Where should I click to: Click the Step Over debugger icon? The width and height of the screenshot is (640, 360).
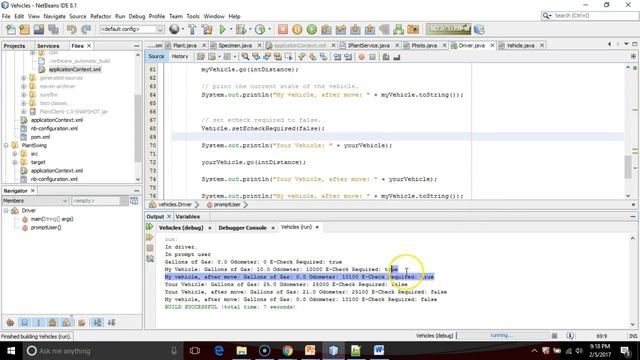point(326,29)
